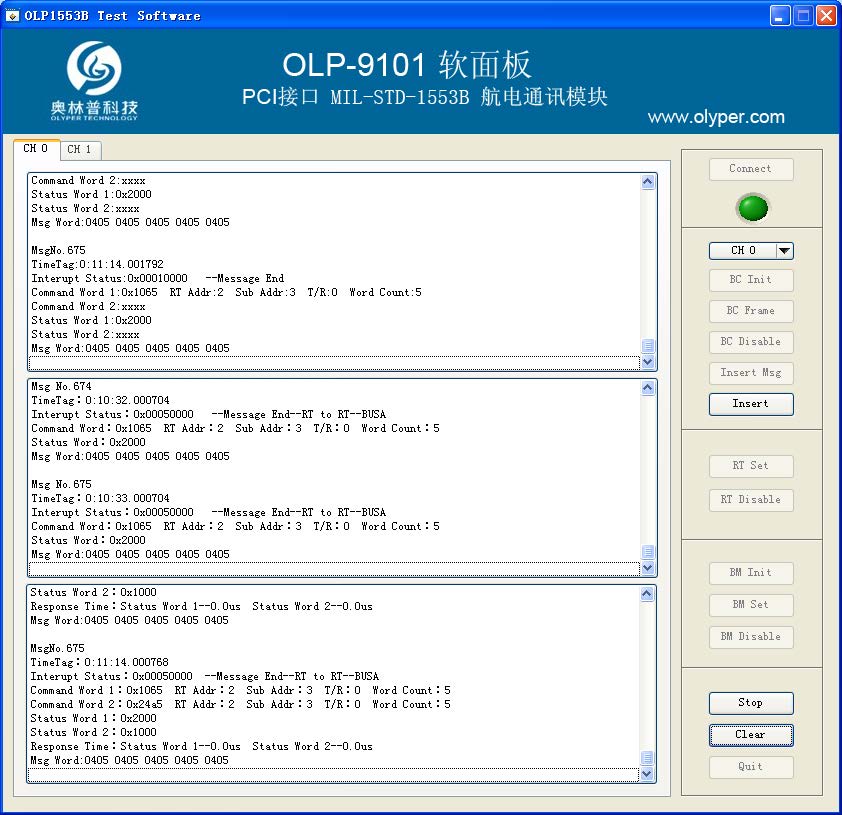Click the green connection status LED
842x815 pixels.
[752, 208]
